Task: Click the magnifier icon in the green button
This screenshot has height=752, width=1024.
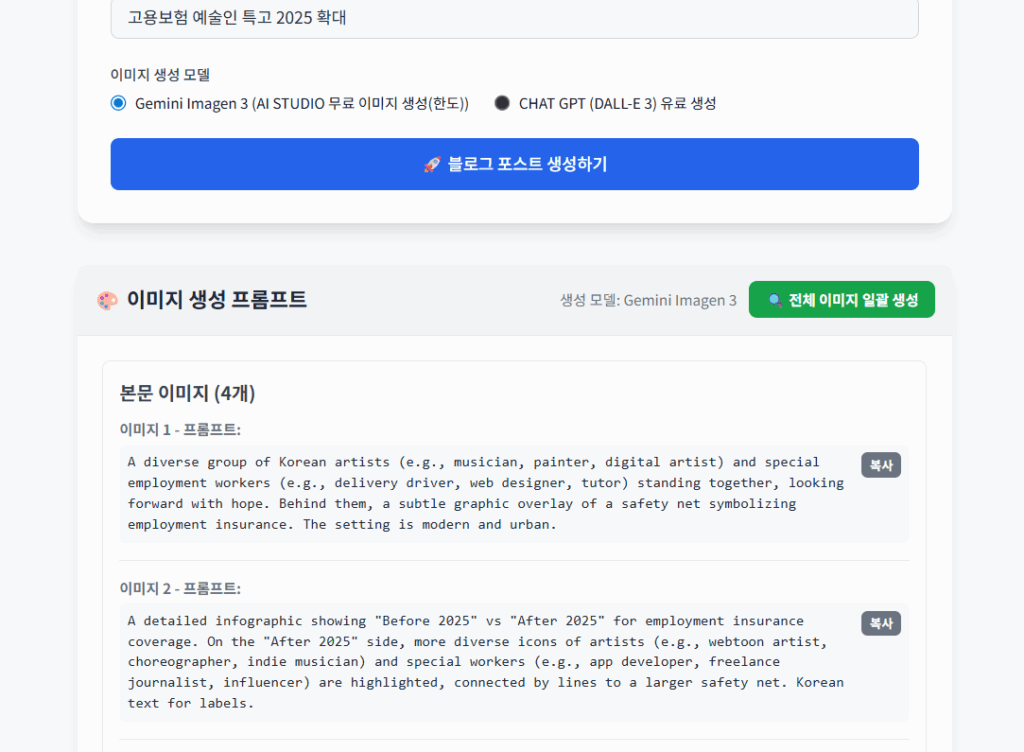Action: 775,300
